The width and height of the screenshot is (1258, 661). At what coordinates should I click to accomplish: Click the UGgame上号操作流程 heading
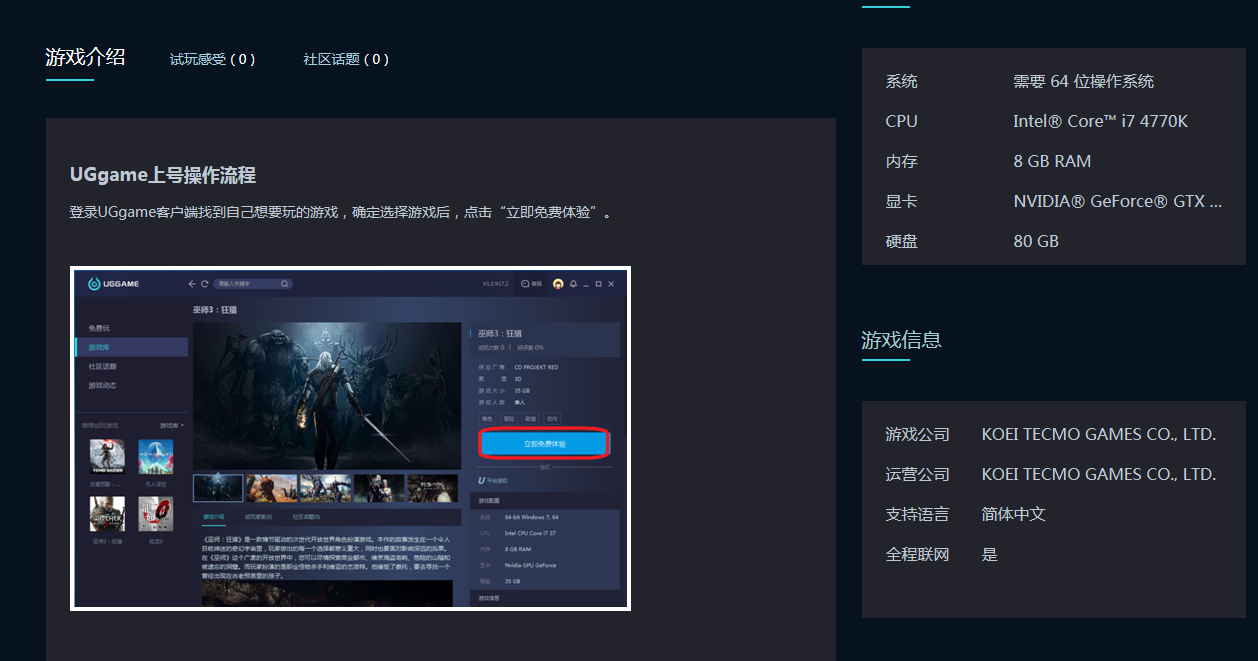163,175
